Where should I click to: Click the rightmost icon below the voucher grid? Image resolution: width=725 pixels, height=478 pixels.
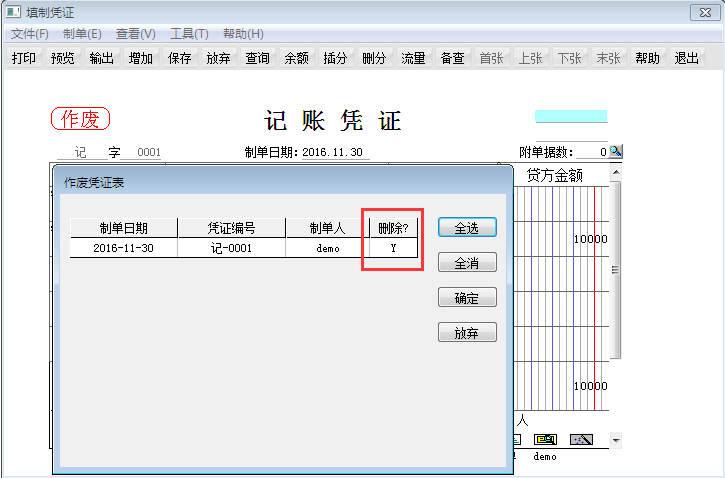582,440
